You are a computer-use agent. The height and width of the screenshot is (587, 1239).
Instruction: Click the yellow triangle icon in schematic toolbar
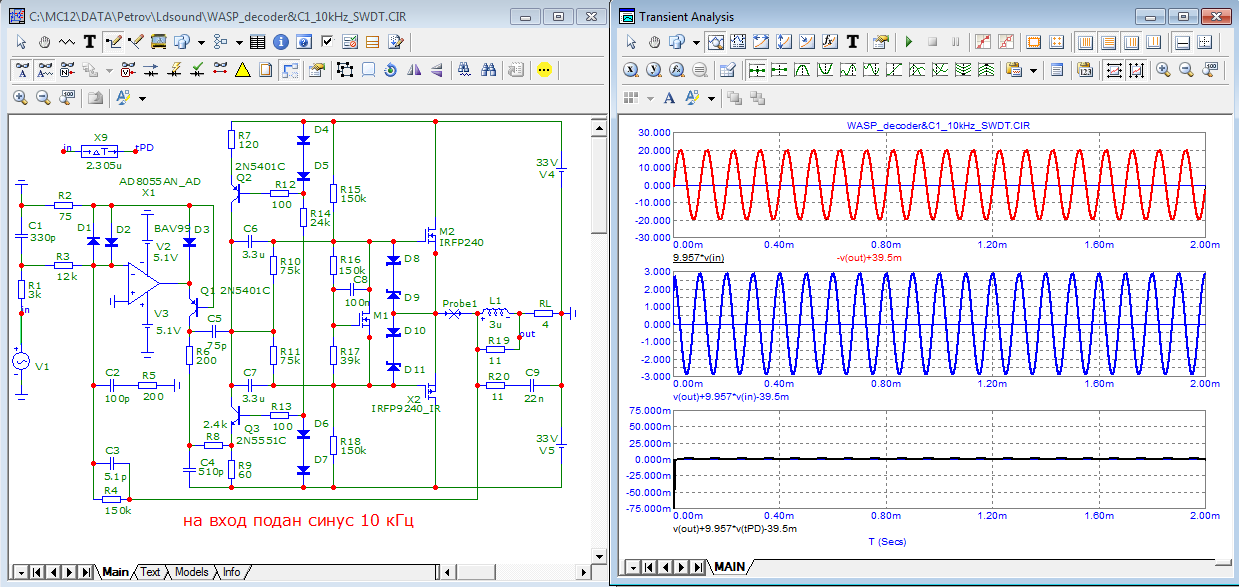[243, 70]
